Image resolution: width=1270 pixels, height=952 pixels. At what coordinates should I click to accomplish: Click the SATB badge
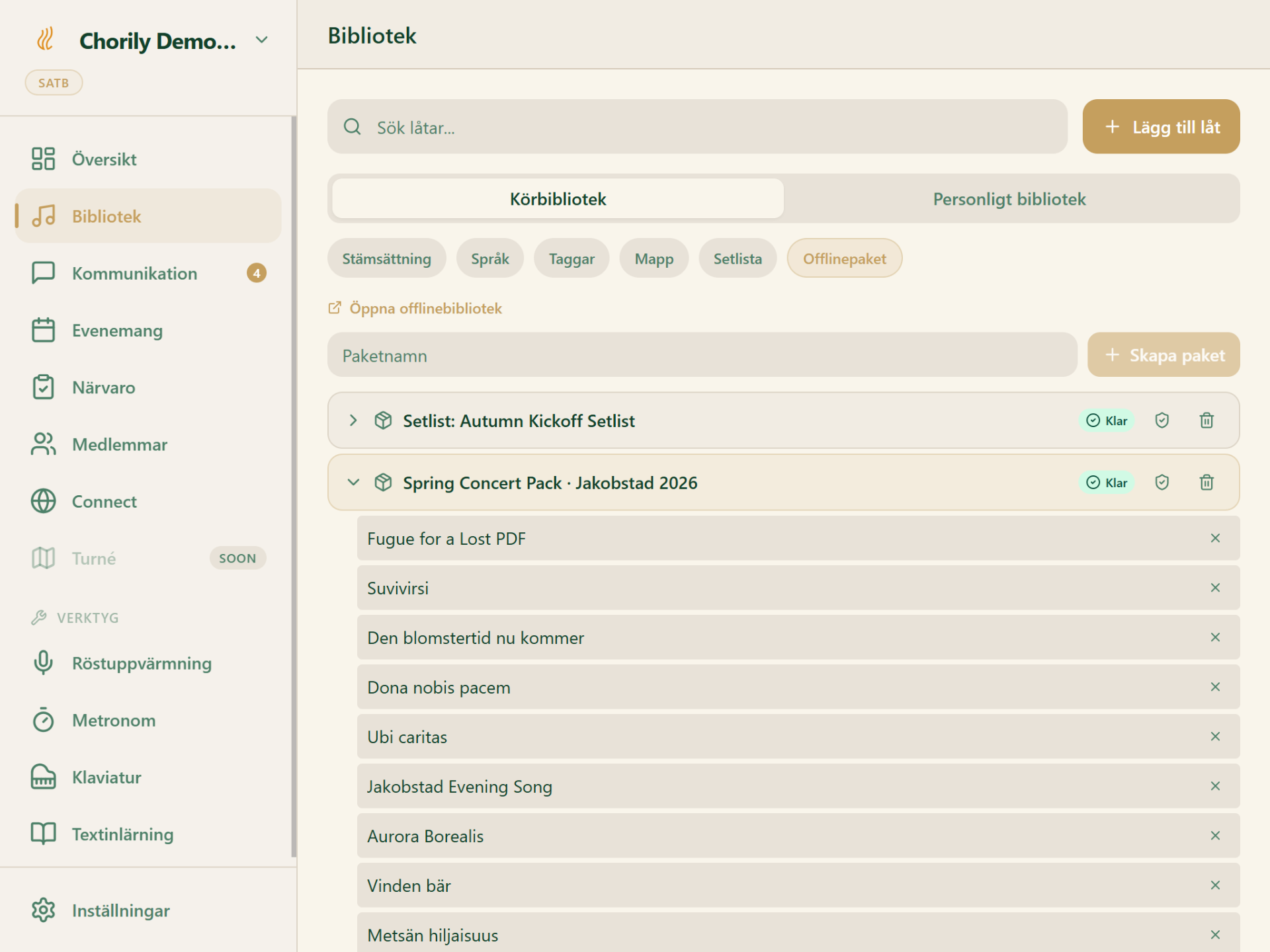pyautogui.click(x=54, y=83)
